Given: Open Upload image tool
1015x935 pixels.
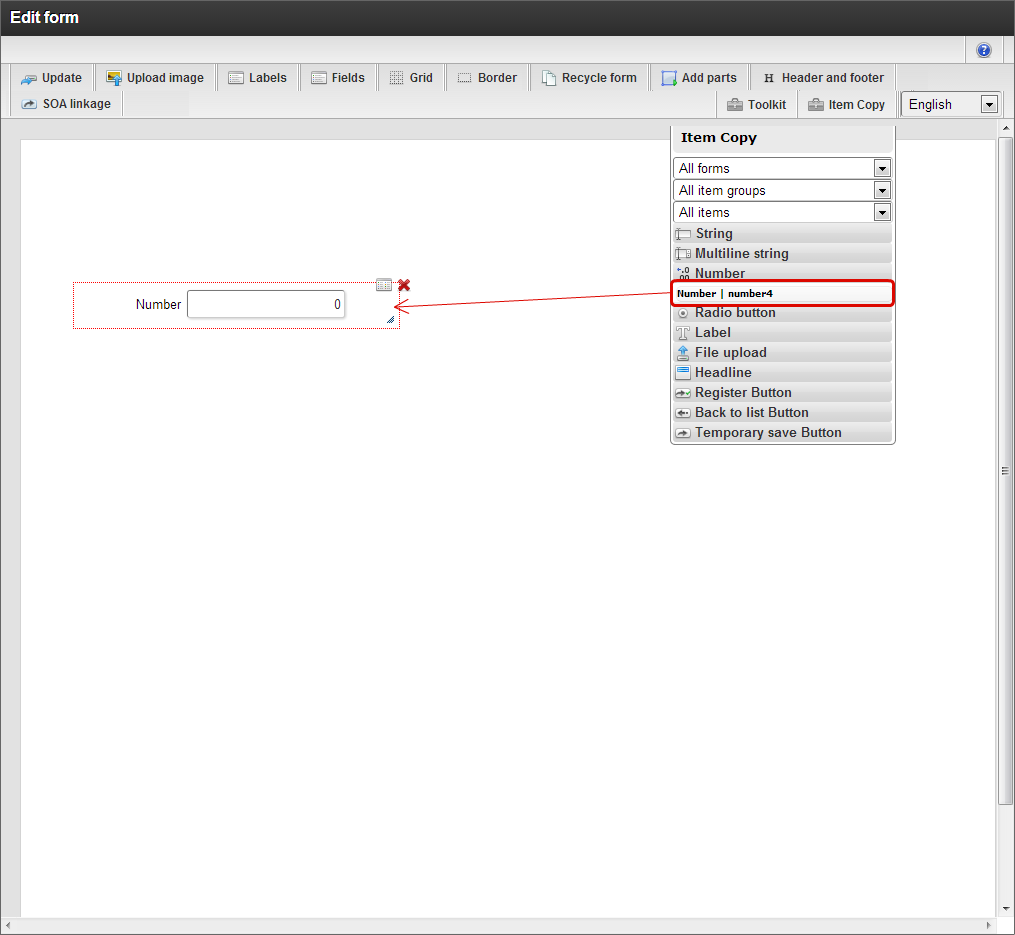Looking at the screenshot, I should pos(155,78).
